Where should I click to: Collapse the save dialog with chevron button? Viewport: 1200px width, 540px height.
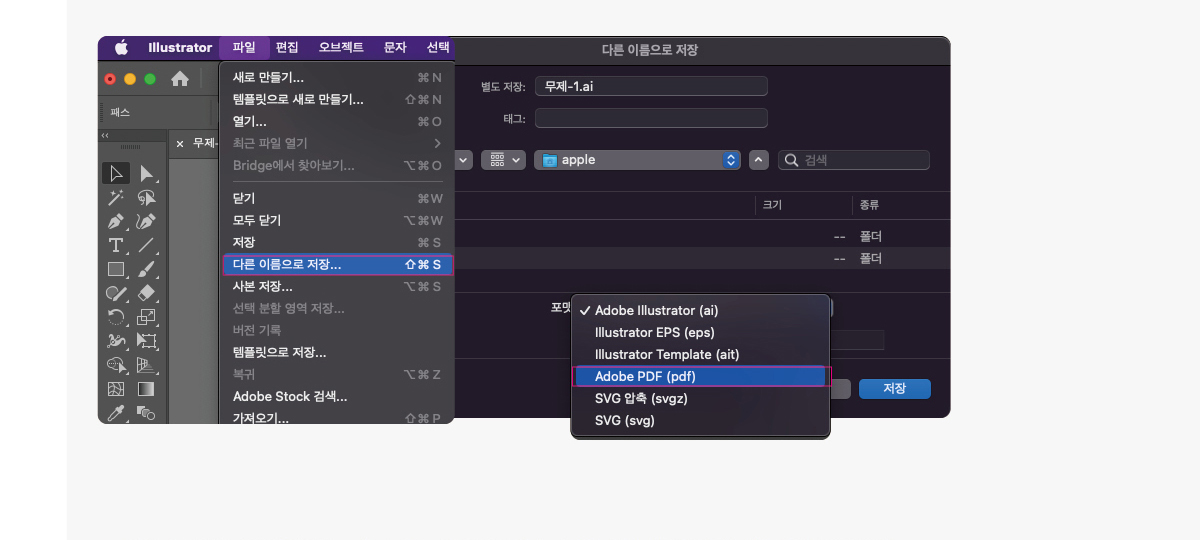(x=759, y=160)
